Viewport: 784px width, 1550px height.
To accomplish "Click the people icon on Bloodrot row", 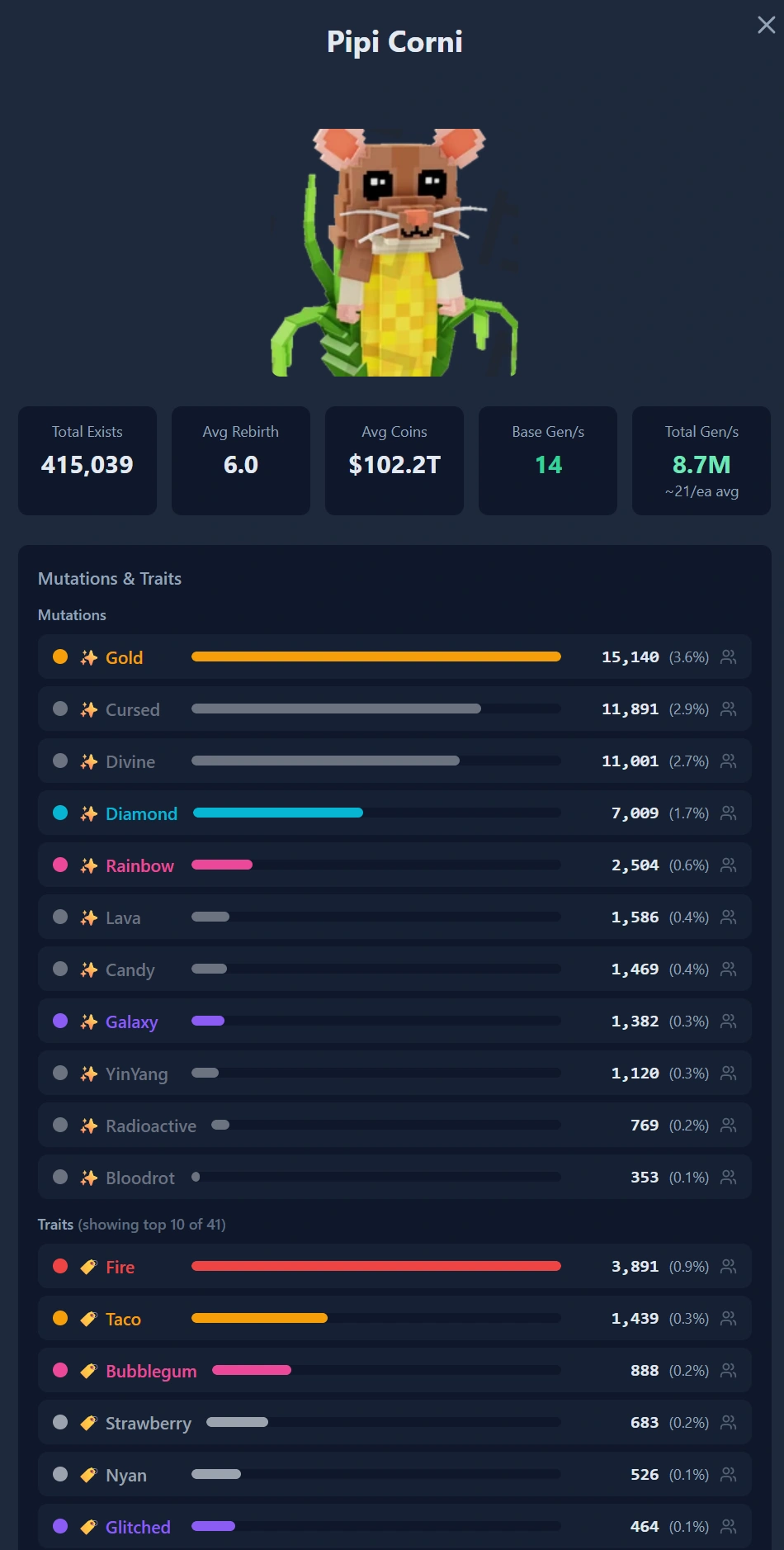I will [x=728, y=1178].
